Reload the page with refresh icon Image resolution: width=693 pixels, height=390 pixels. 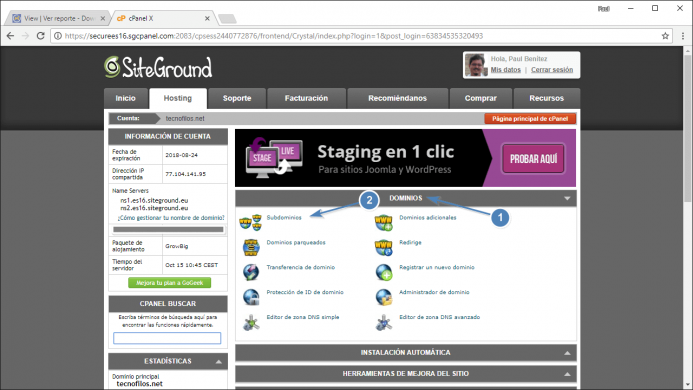coord(40,36)
